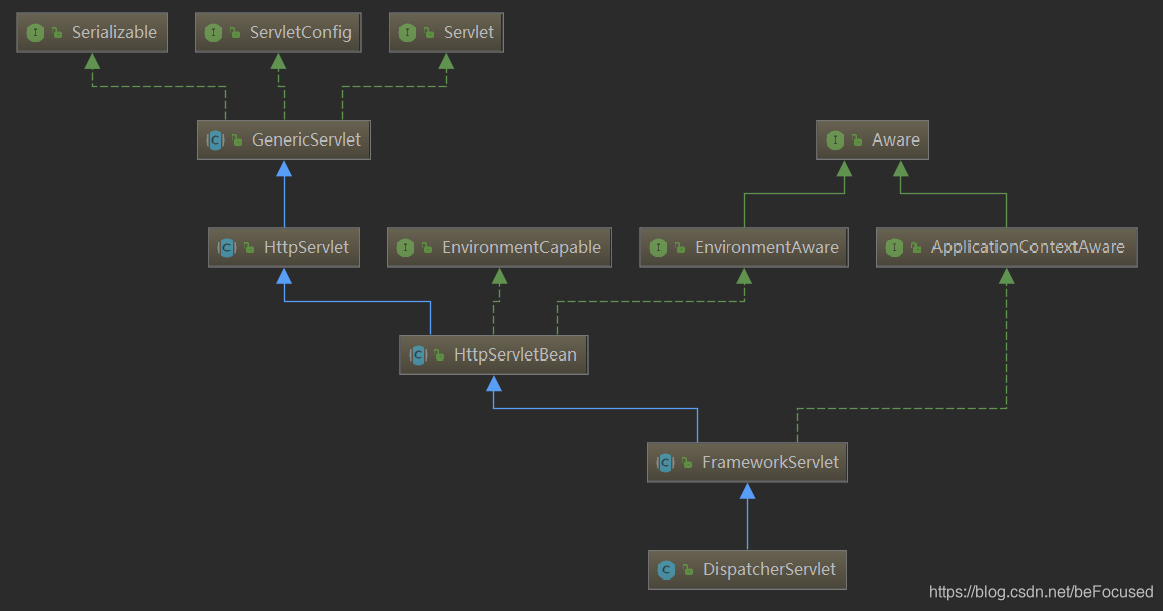This screenshot has height=611, width=1163.
Task: Select the Serializable label text
Action: pyautogui.click(x=114, y=33)
